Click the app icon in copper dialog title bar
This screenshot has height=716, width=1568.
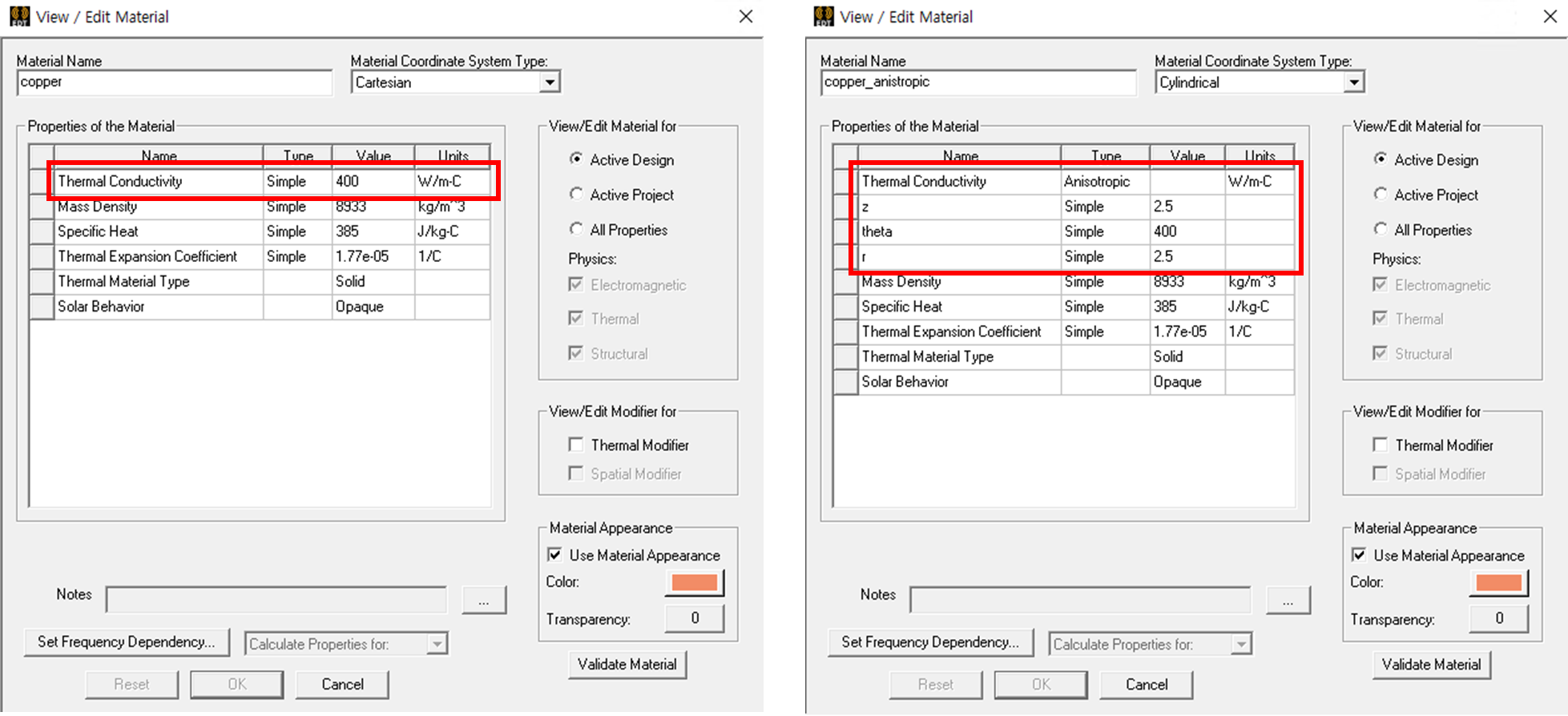(19, 17)
